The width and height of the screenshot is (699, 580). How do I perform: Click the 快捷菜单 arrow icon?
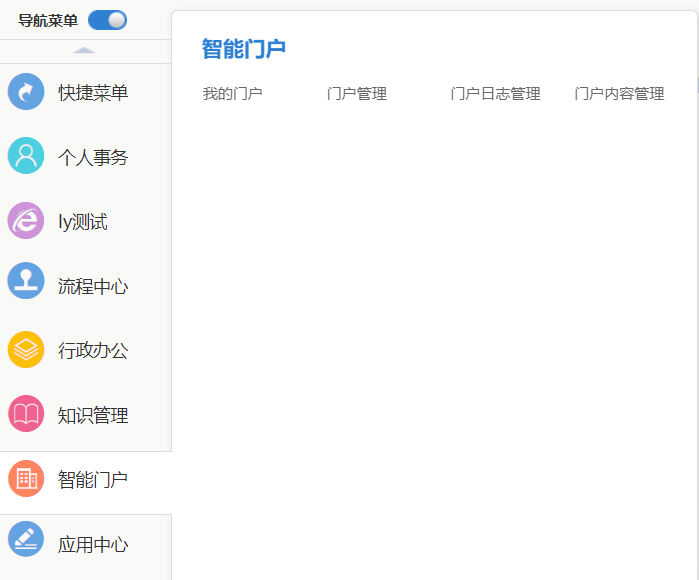[26, 91]
